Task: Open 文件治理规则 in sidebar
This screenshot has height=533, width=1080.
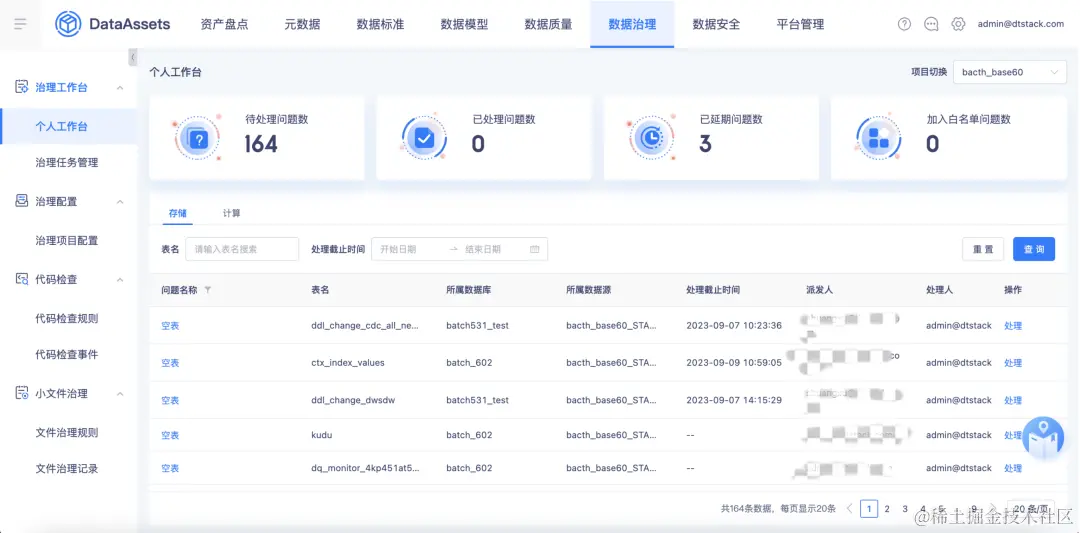Action: 69,432
